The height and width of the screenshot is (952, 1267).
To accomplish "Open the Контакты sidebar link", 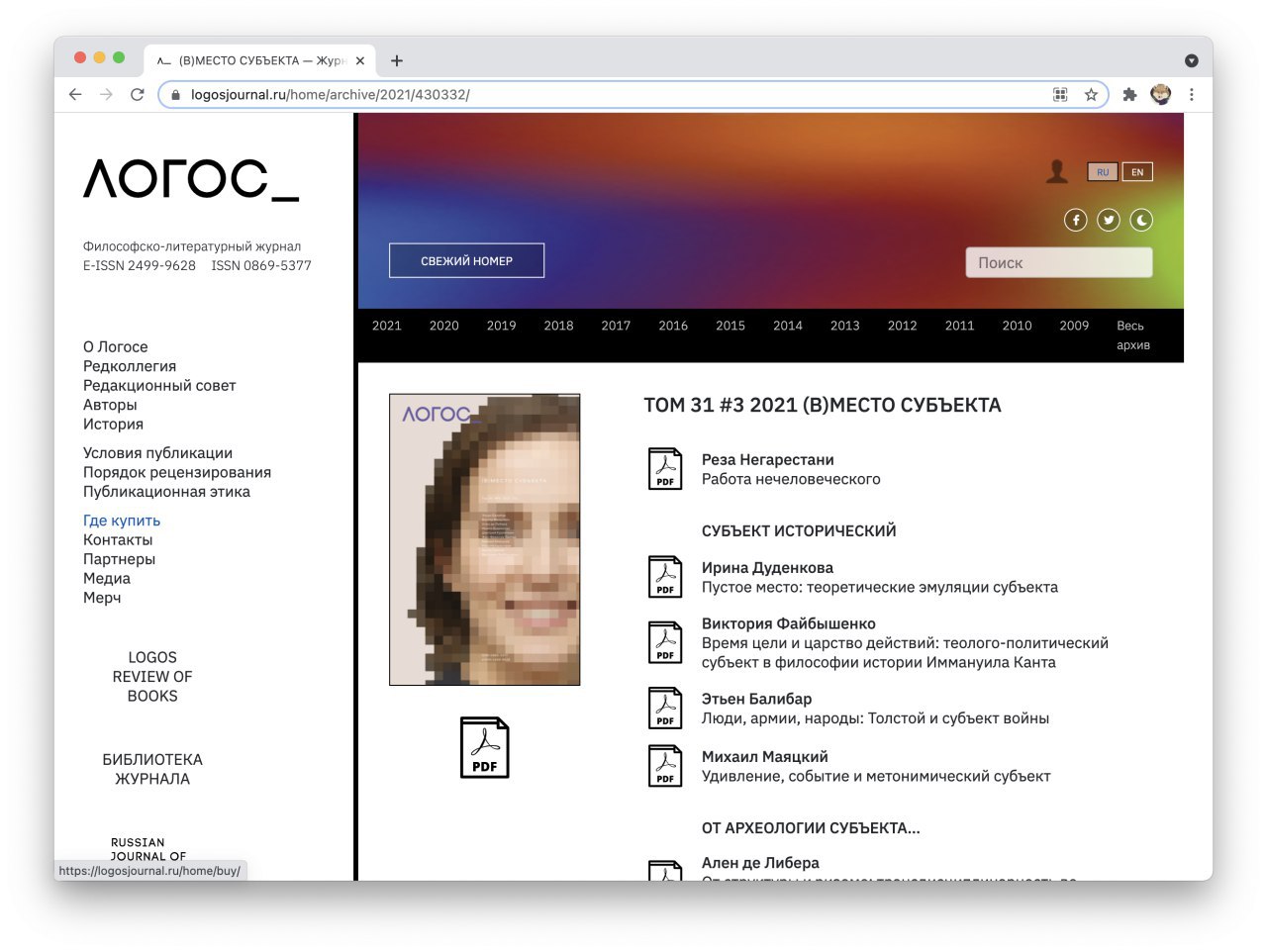I will [118, 540].
